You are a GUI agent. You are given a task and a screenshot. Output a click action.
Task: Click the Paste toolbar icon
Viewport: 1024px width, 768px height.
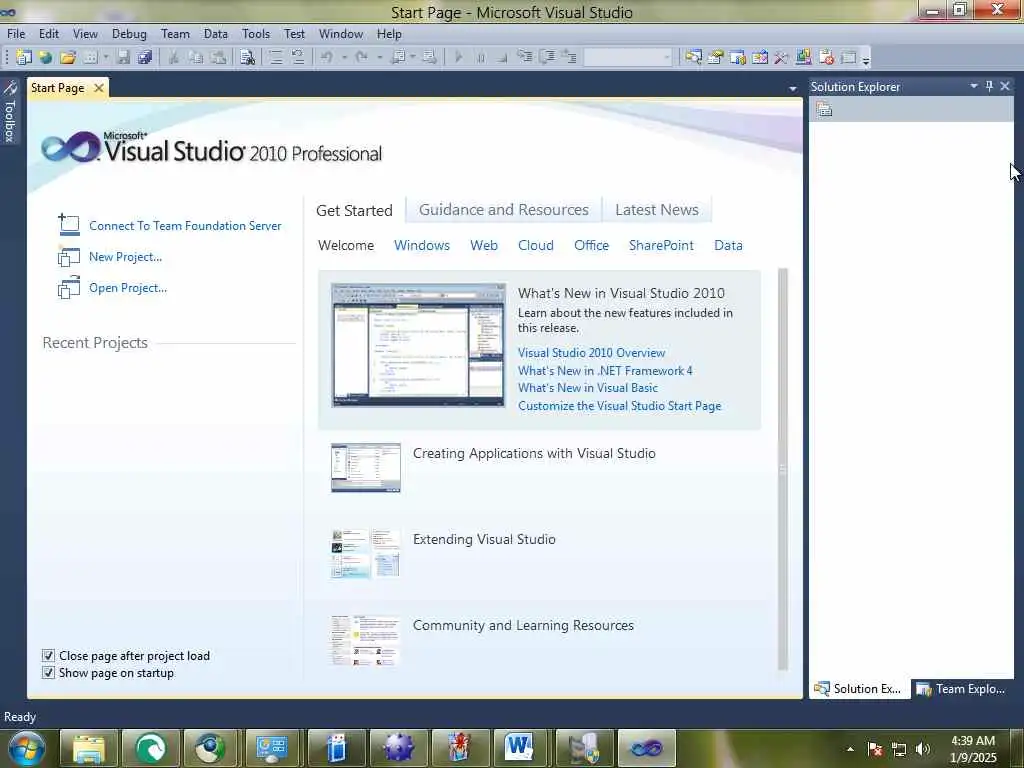218,57
